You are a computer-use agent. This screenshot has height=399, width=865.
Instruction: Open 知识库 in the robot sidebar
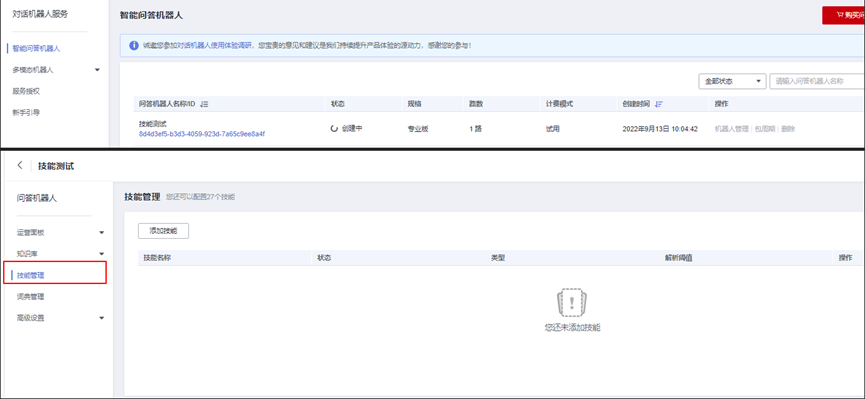point(27,254)
